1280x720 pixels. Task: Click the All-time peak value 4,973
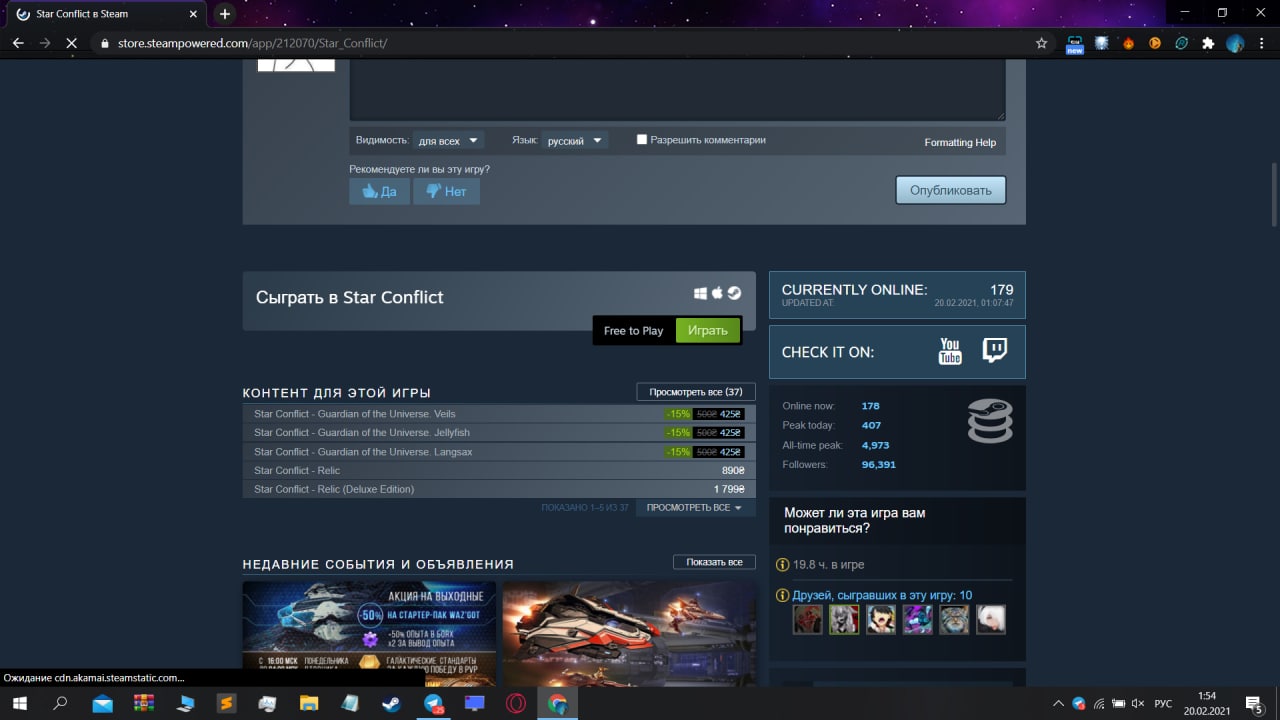tap(875, 445)
